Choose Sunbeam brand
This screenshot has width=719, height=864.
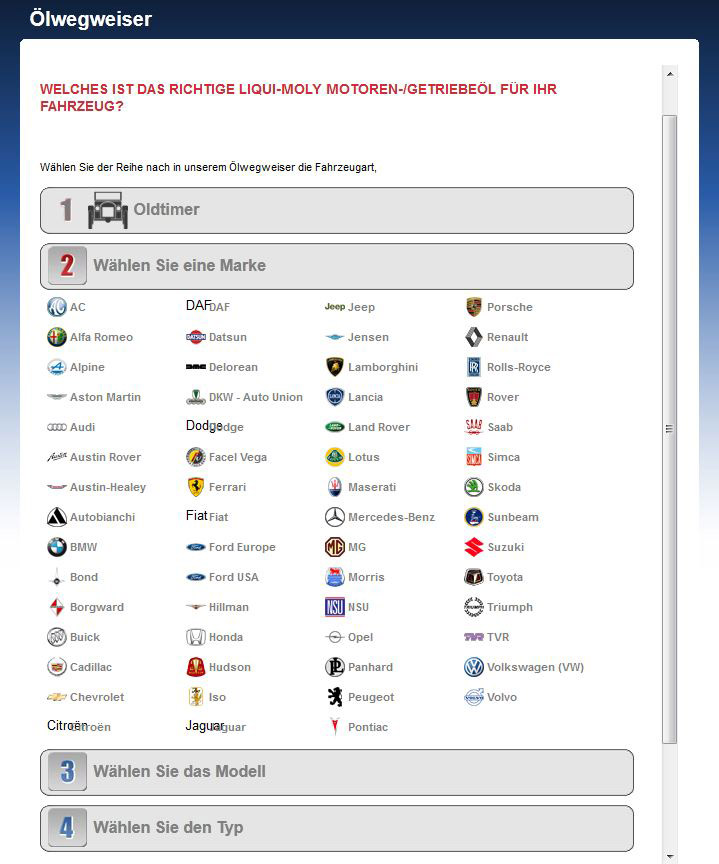513,517
